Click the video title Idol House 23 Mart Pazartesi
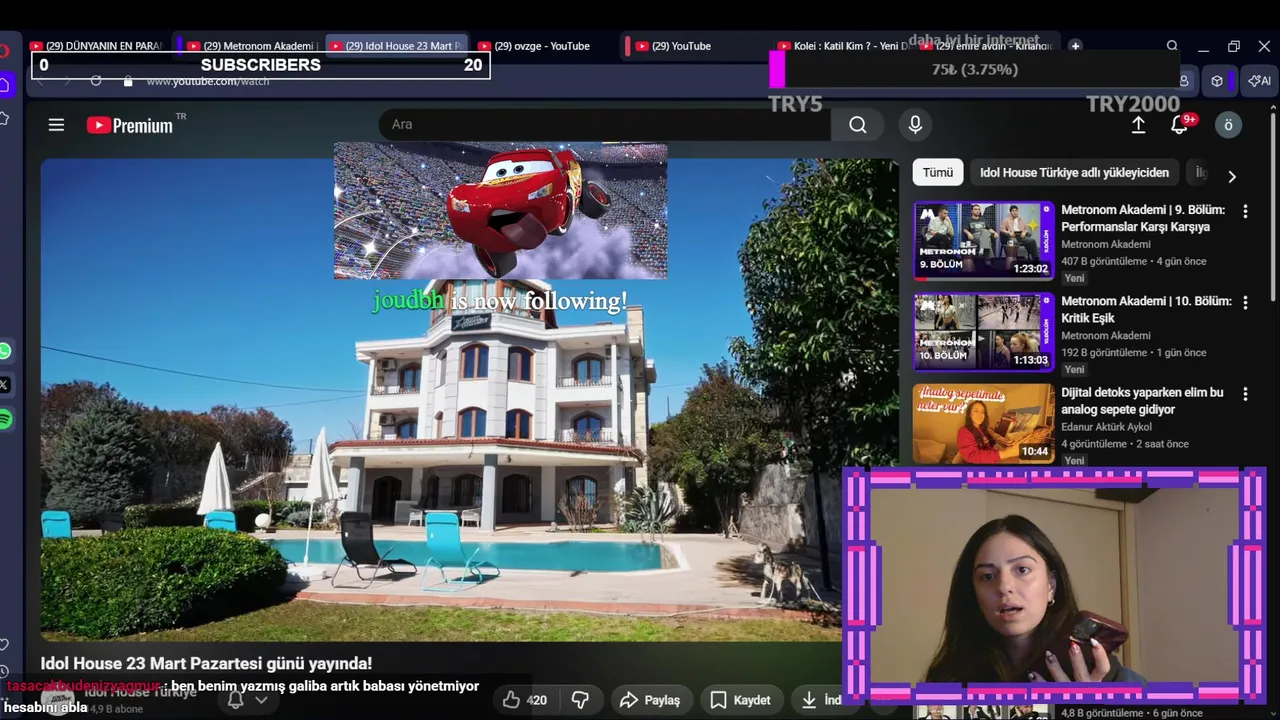Image resolution: width=1280 pixels, height=720 pixels. click(206, 663)
